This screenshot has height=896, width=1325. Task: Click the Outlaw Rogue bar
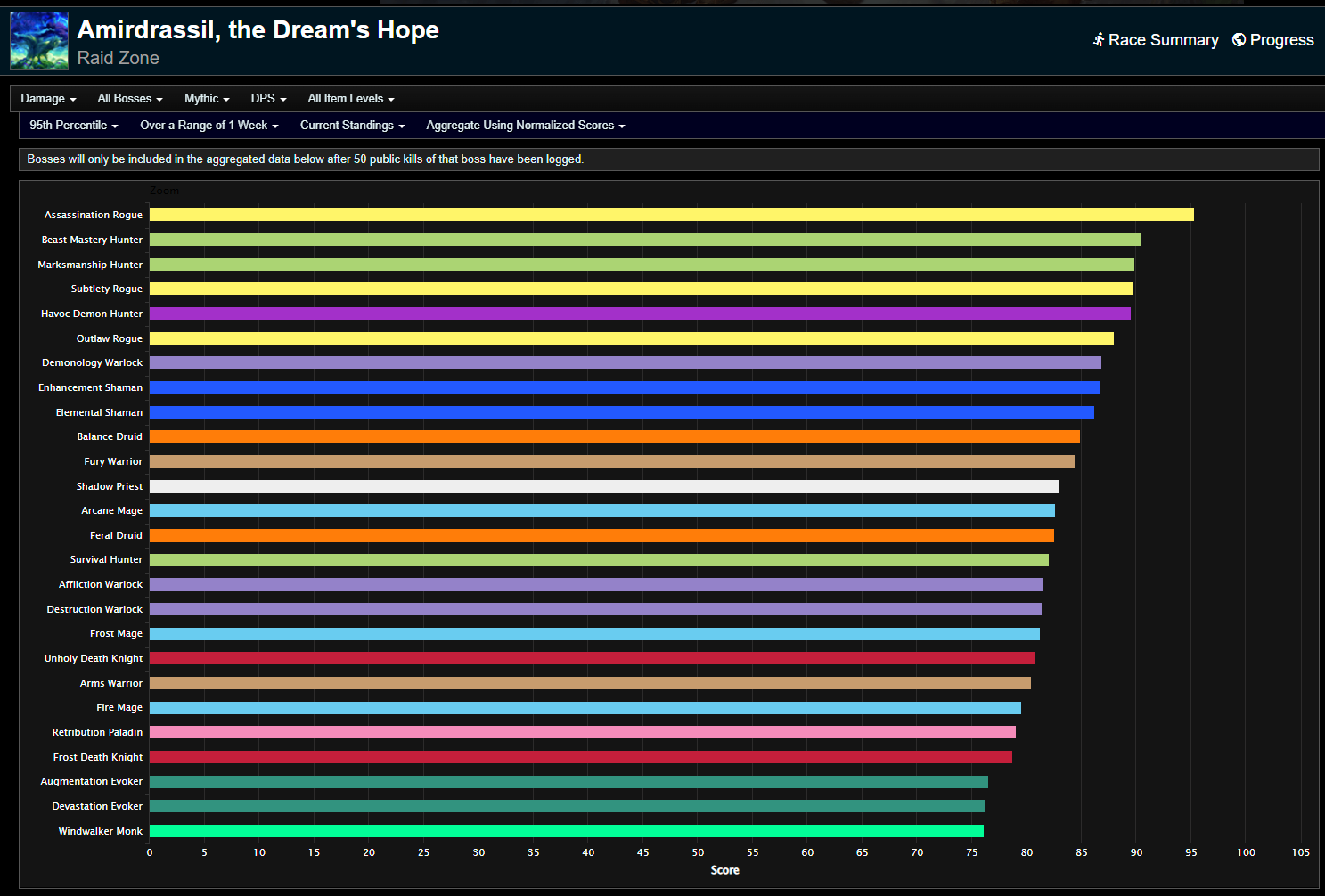tap(632, 338)
